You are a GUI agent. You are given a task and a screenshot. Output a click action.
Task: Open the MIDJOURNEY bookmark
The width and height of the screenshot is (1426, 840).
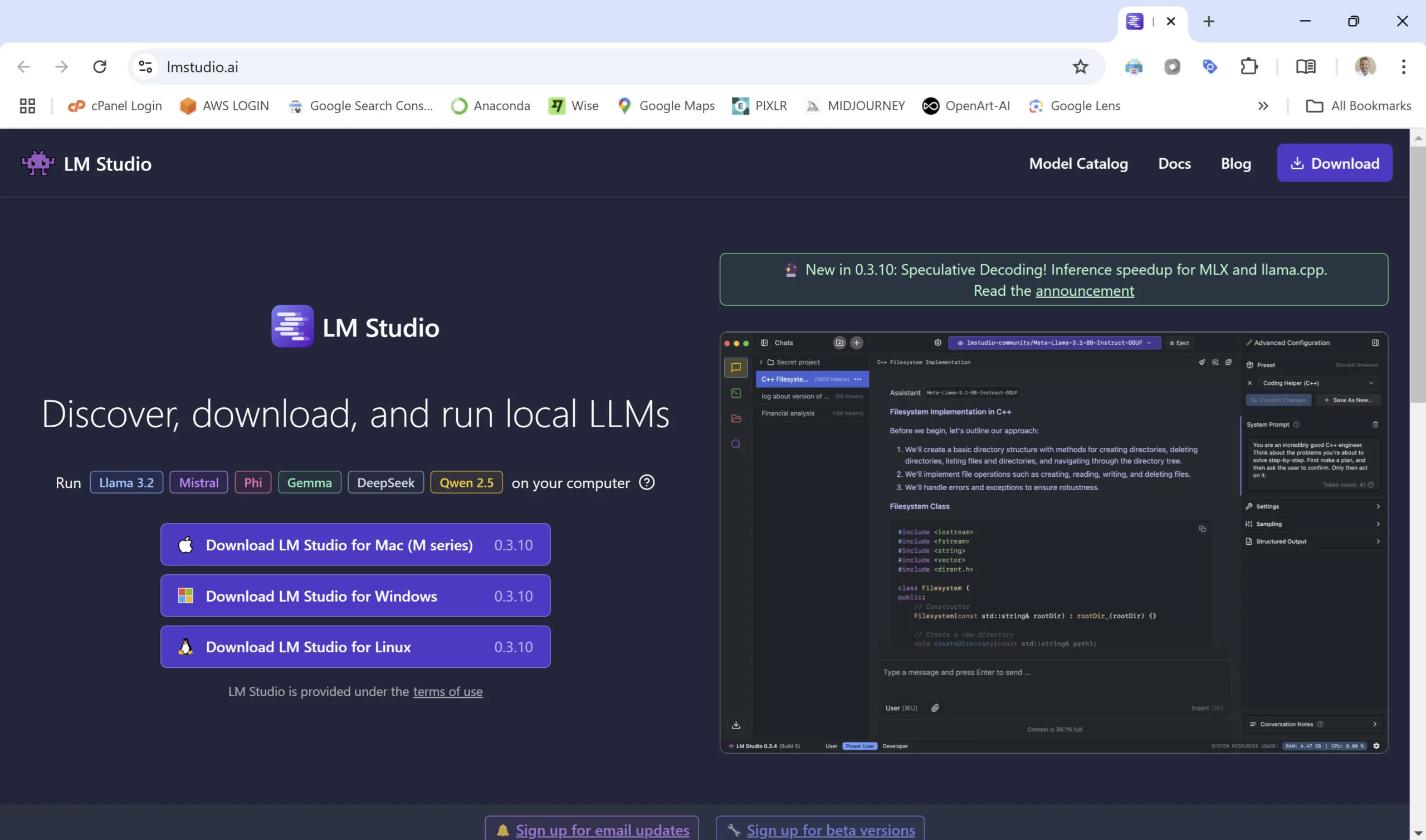(855, 106)
